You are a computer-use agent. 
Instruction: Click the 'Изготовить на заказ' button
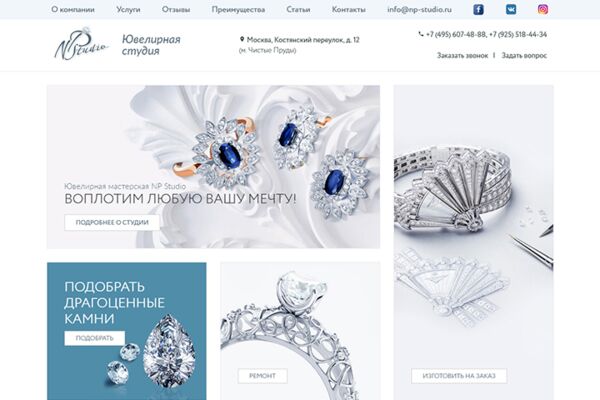tap(459, 376)
